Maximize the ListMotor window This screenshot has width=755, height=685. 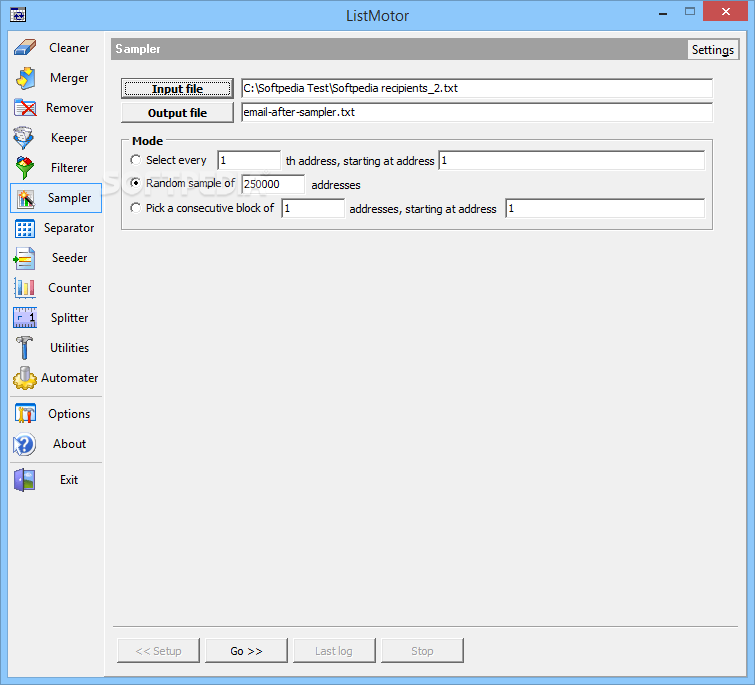(x=690, y=12)
